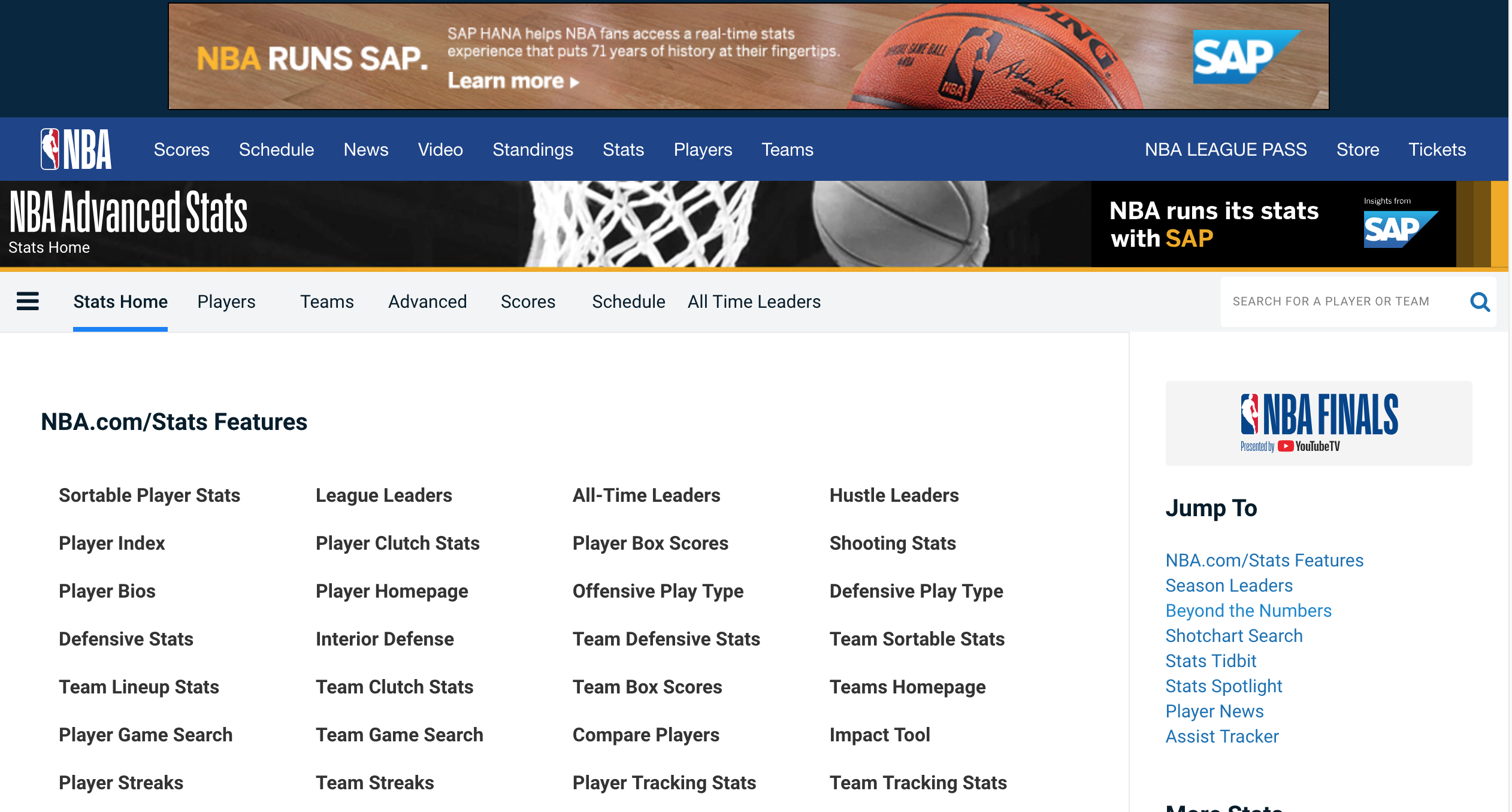1512x812 pixels.
Task: Open Scores in the top navigation
Action: [182, 150]
